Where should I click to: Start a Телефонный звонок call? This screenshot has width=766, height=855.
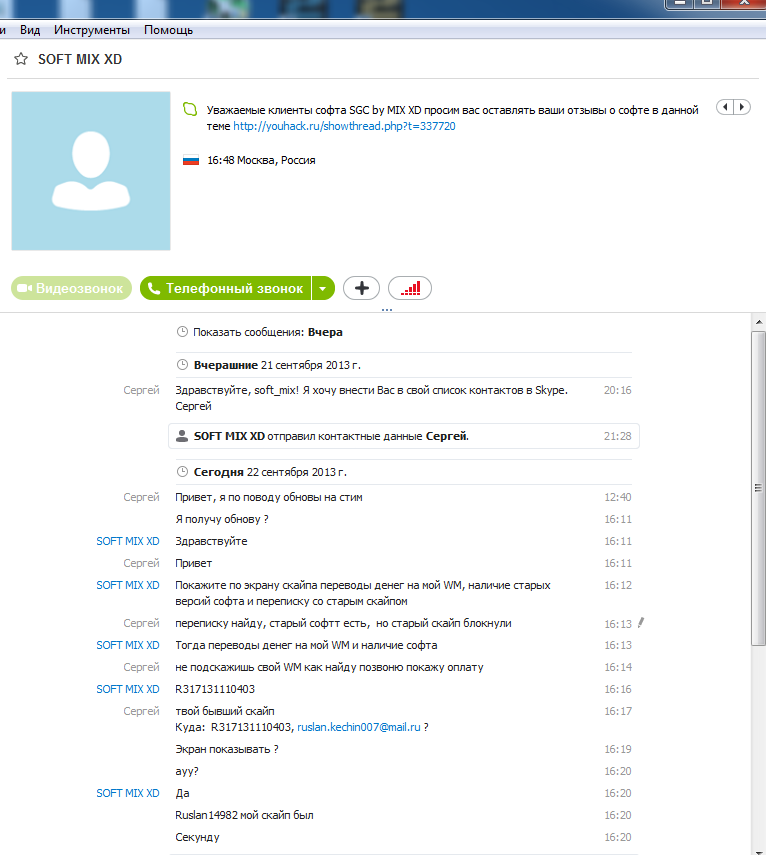226,288
